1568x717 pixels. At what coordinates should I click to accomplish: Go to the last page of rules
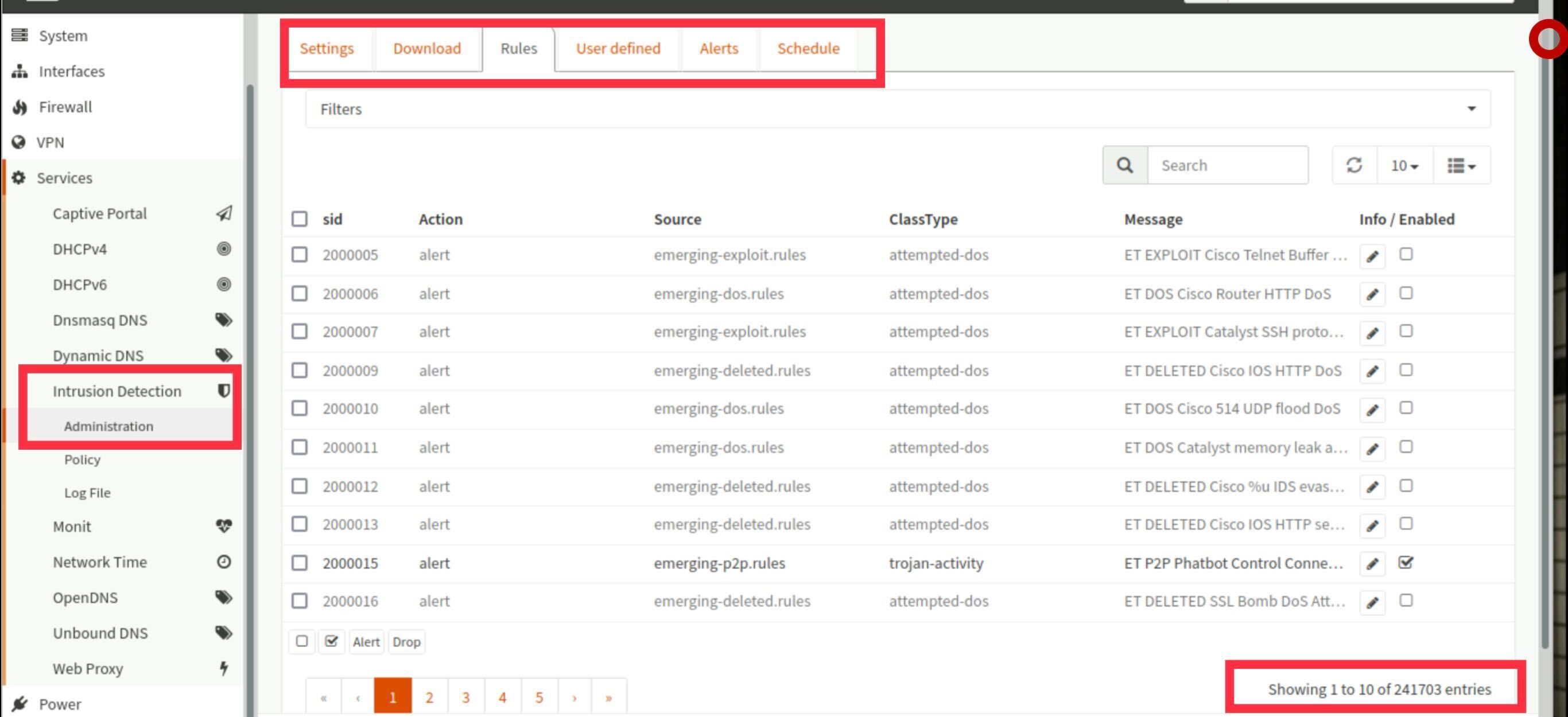[608, 697]
